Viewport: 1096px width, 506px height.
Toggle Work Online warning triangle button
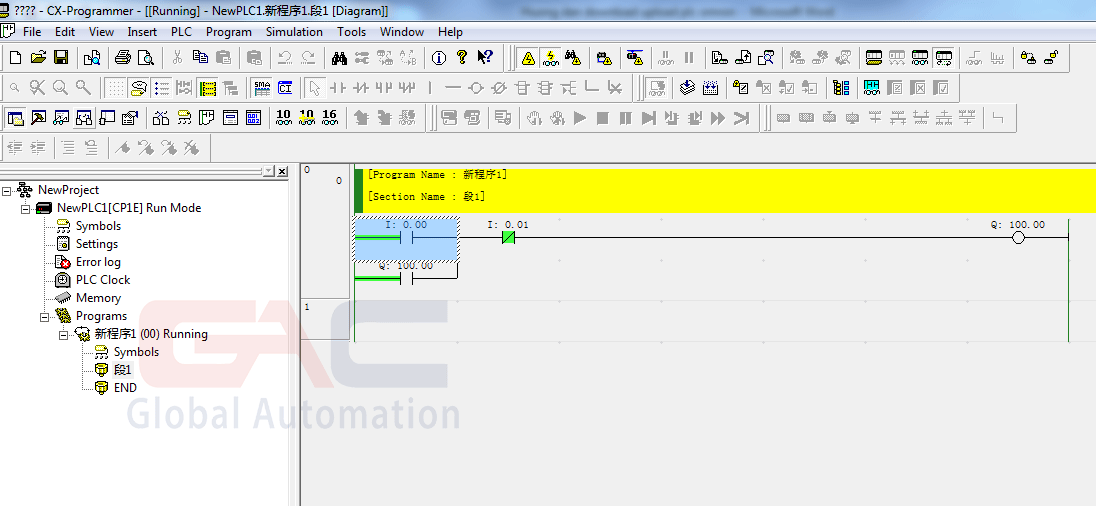click(x=528, y=57)
